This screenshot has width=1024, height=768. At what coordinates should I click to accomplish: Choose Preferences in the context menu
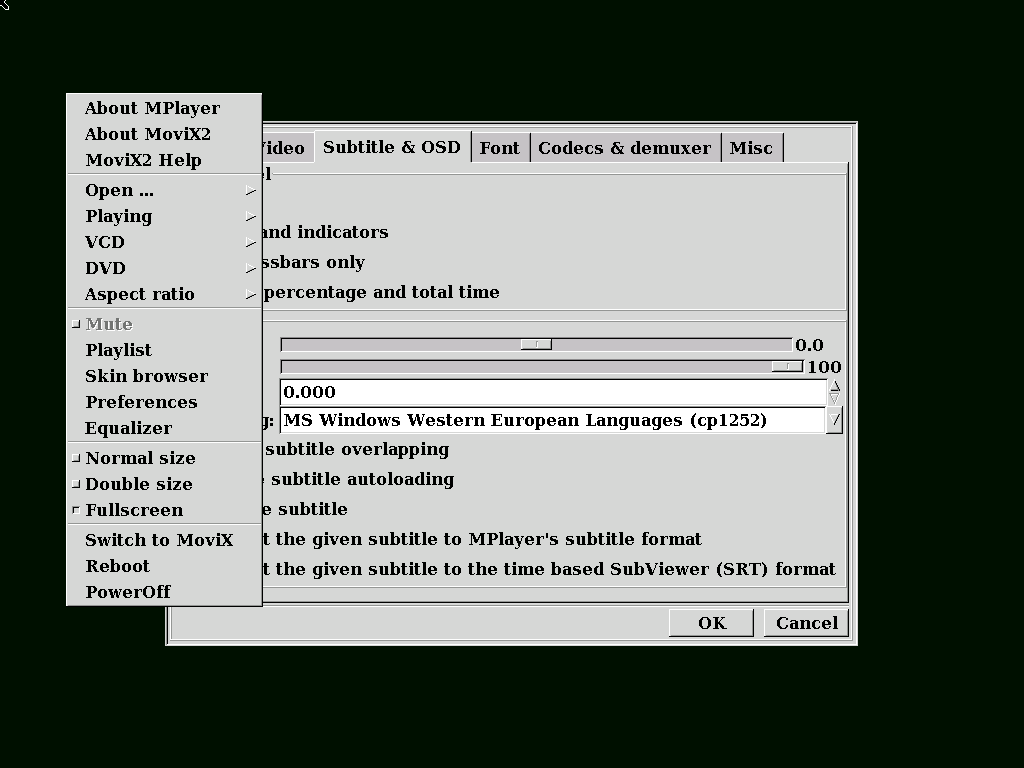(164, 402)
